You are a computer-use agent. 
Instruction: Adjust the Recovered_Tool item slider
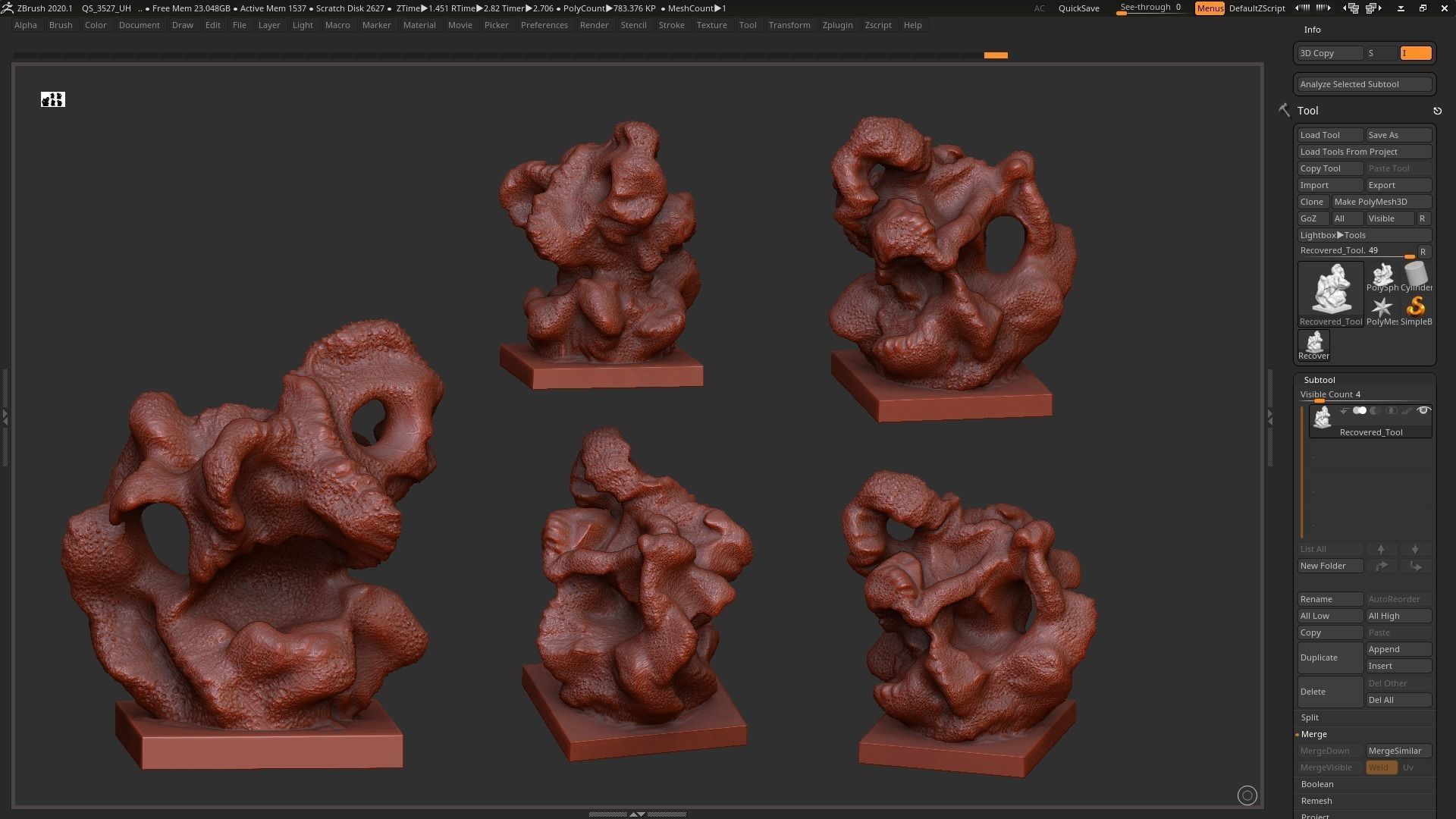tap(1356, 251)
